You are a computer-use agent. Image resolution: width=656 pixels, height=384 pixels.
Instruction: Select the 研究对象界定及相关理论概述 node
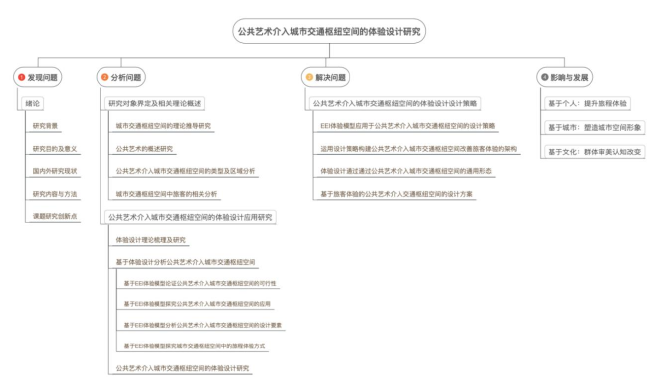point(154,103)
